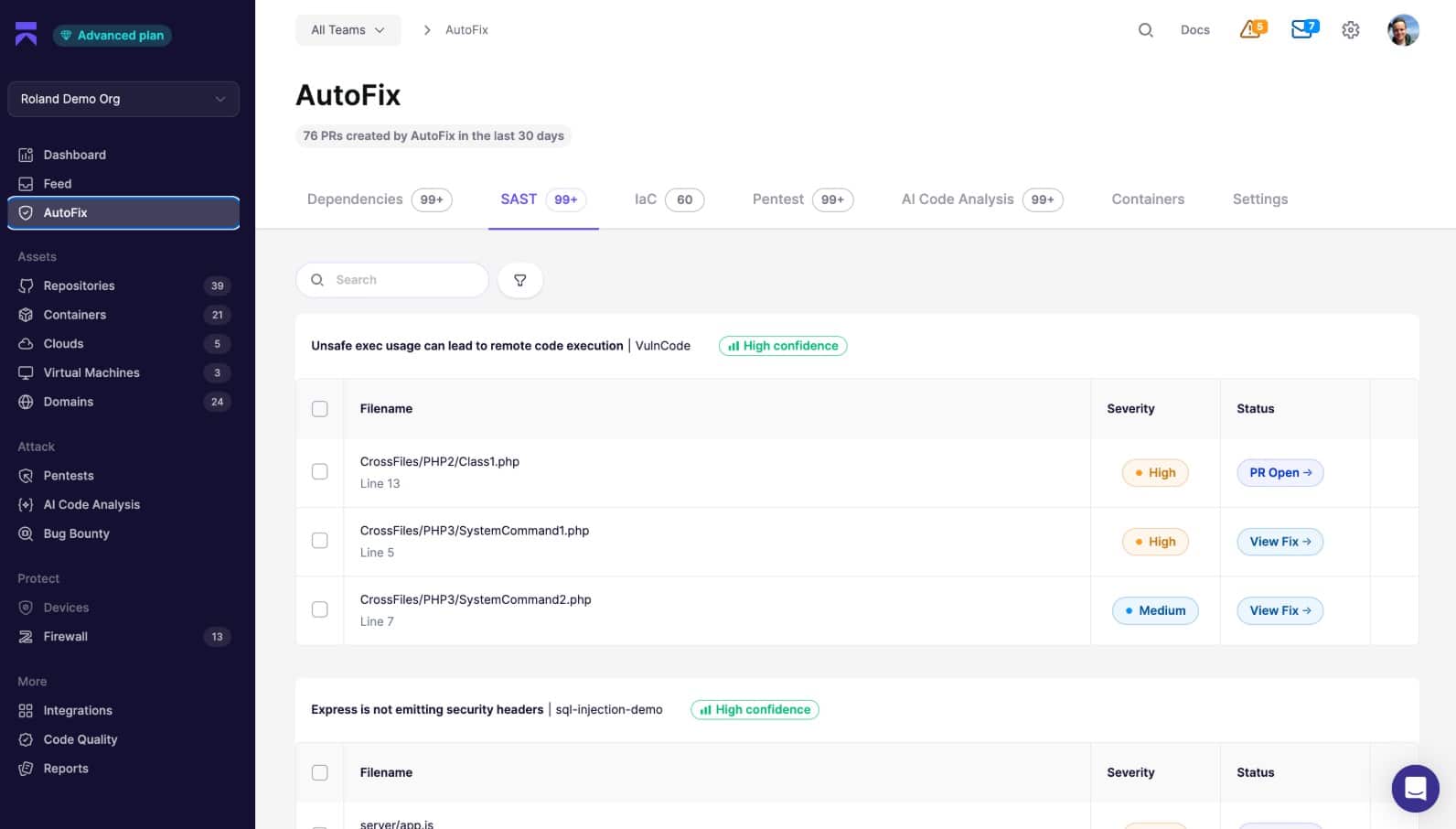1456x829 pixels.
Task: Open Pentests in the sidebar
Action: pyautogui.click(x=123, y=476)
